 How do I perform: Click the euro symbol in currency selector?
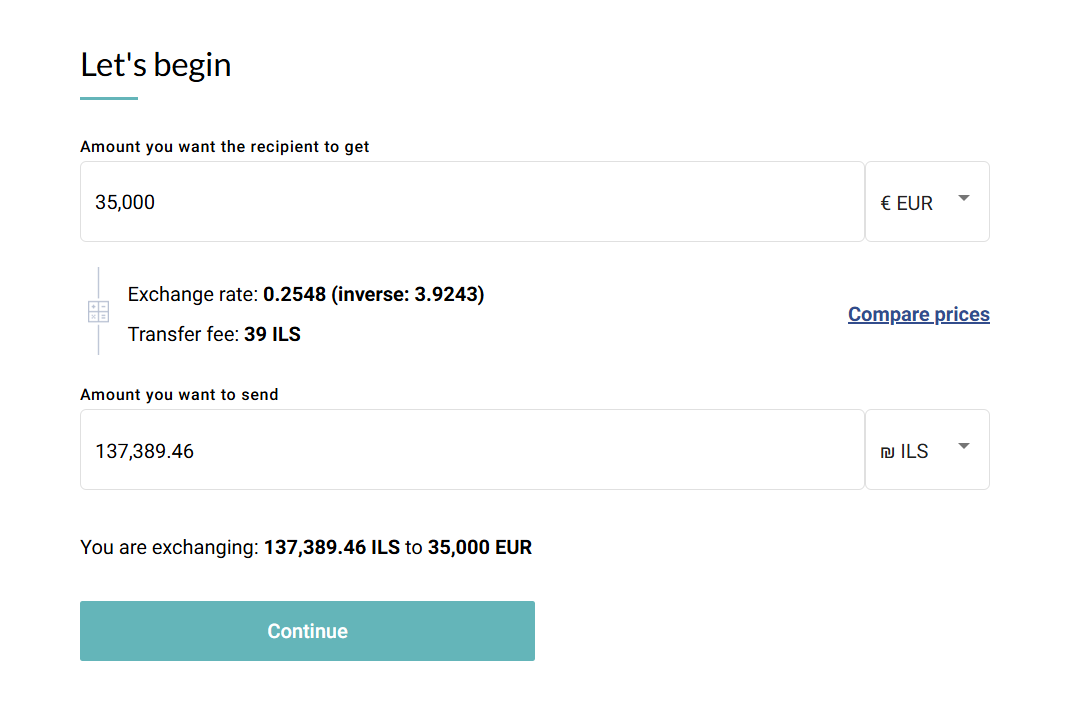tap(885, 203)
